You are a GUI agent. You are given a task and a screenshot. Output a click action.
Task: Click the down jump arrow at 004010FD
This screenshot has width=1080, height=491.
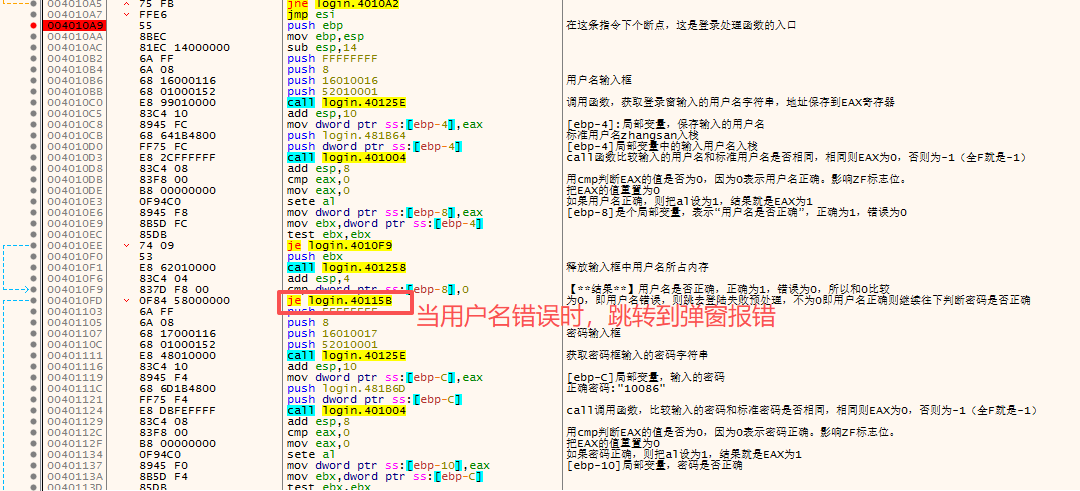click(x=125, y=300)
